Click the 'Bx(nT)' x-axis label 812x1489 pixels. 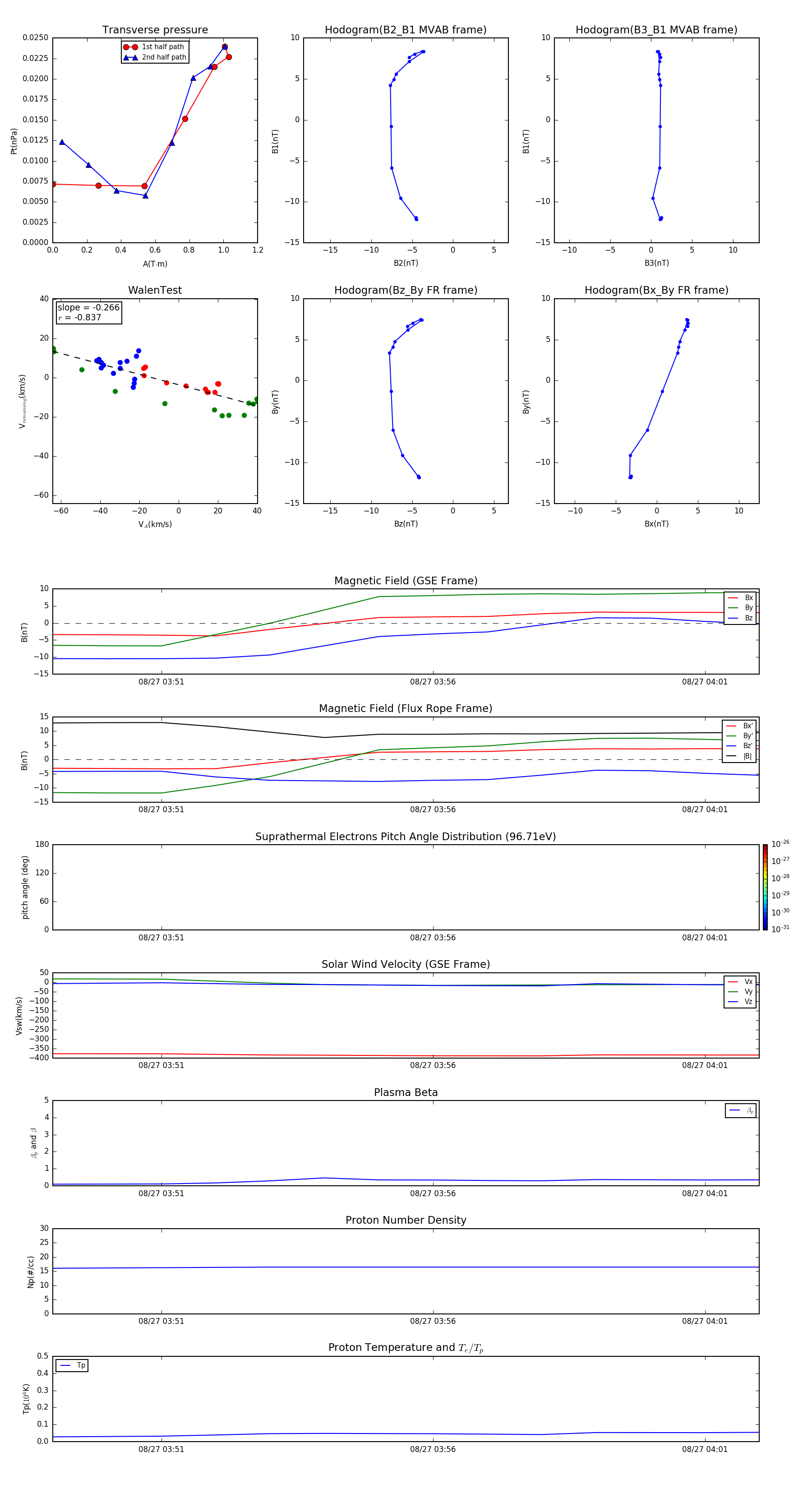click(656, 524)
